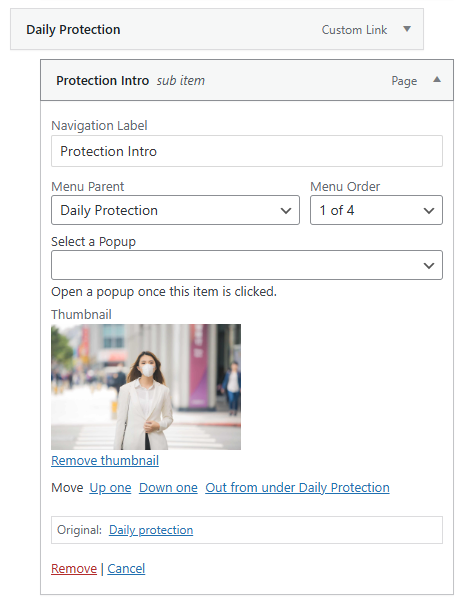Viewport: 469px width, 600px height.
Task: Click the Navigation Label input field
Action: (247, 151)
